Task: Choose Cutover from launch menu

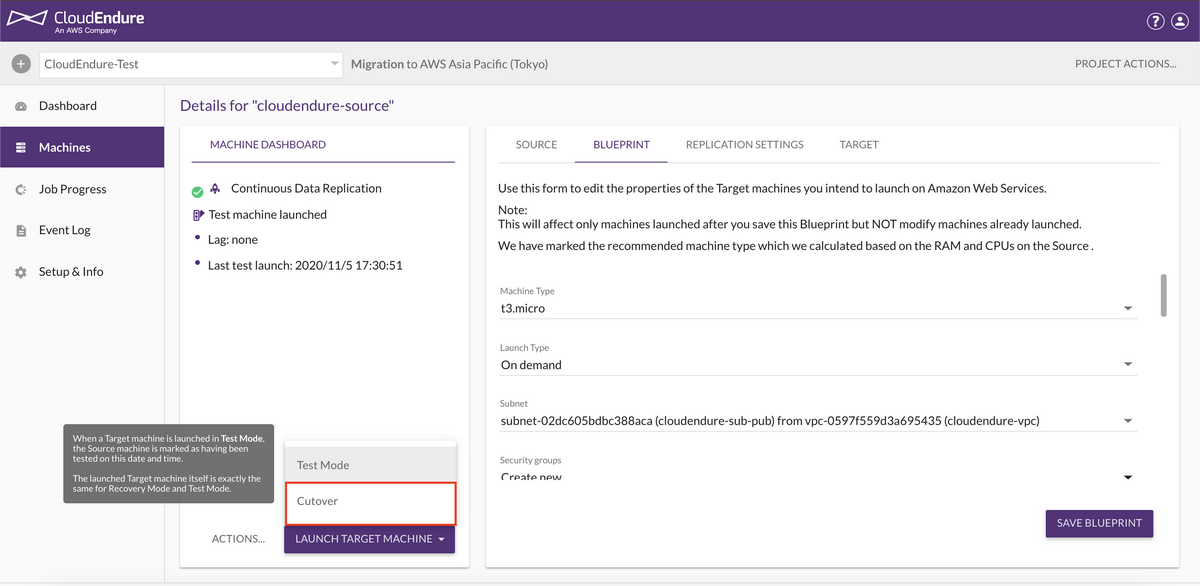Action: click(x=370, y=502)
